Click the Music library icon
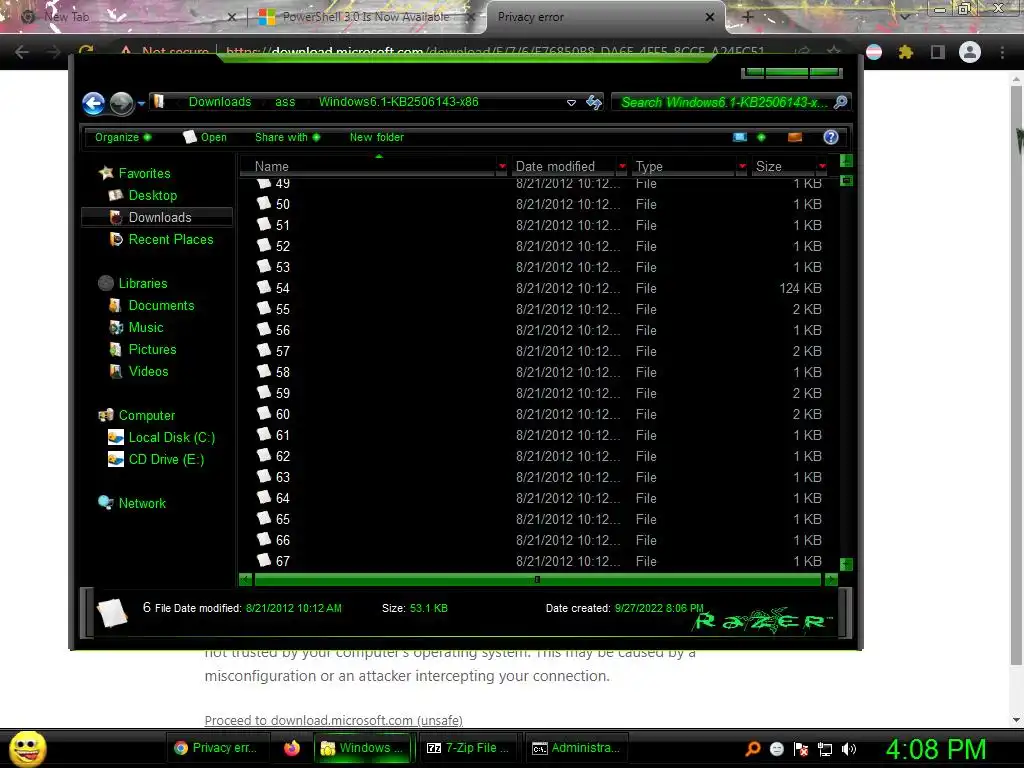 pyautogui.click(x=116, y=327)
